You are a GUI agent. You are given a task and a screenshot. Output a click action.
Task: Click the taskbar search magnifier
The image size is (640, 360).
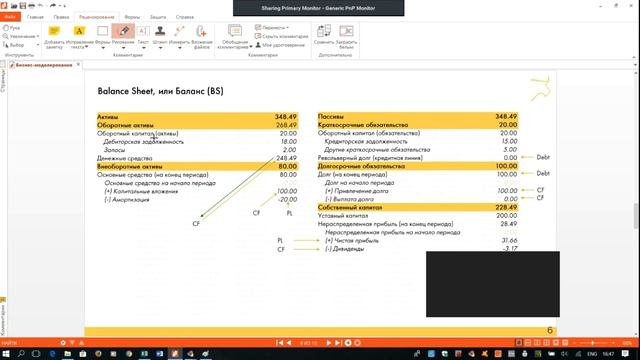[21, 353]
